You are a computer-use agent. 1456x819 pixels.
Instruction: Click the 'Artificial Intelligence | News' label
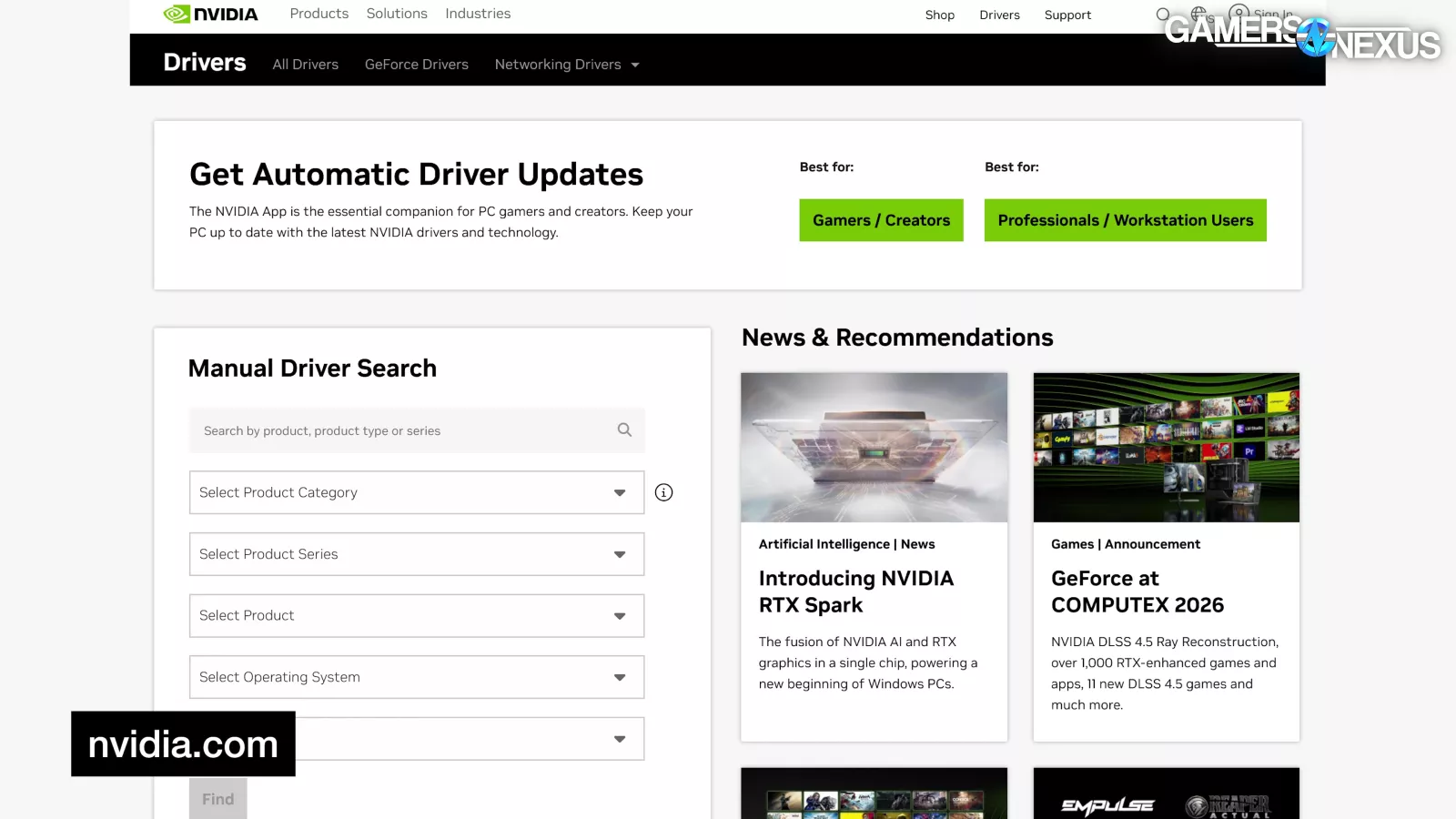(847, 544)
